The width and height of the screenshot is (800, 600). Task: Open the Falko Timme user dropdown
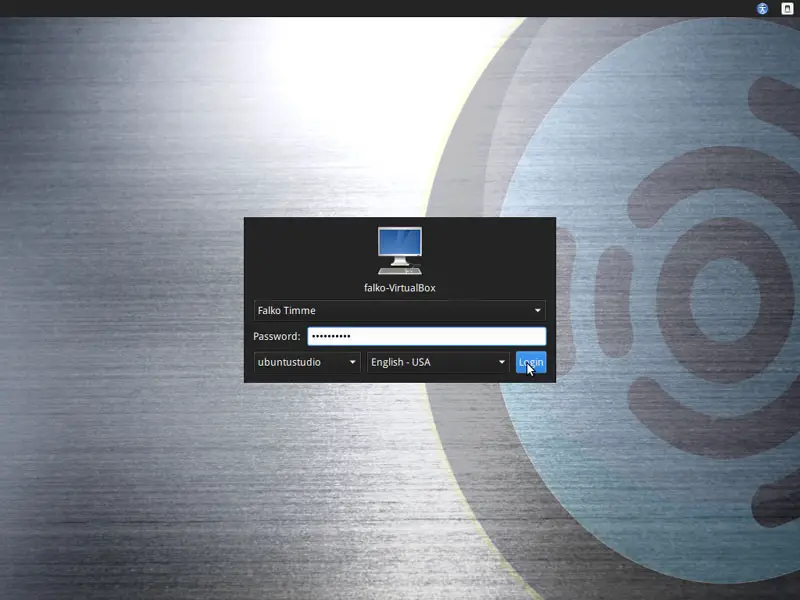(x=400, y=310)
